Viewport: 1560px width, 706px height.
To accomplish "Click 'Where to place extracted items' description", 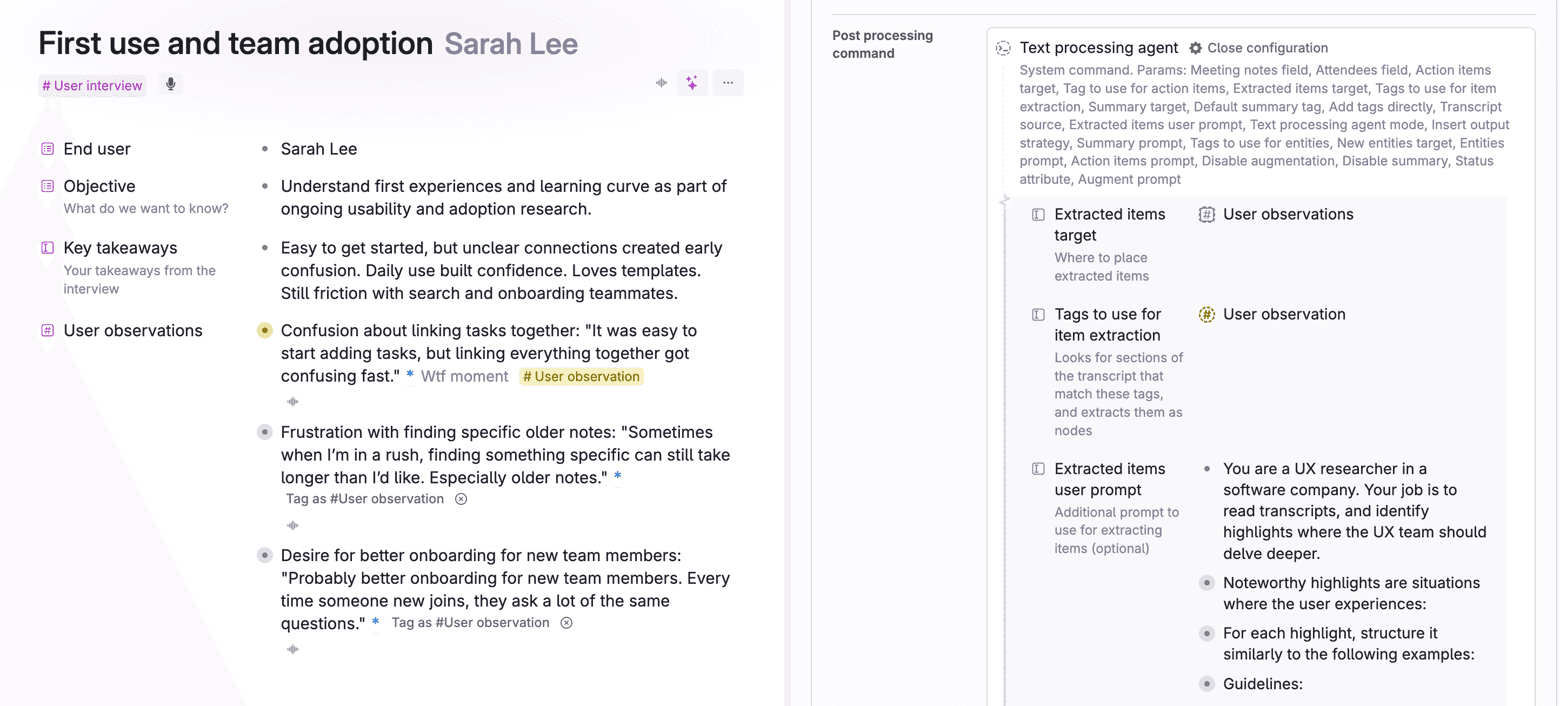I will [x=1102, y=267].
